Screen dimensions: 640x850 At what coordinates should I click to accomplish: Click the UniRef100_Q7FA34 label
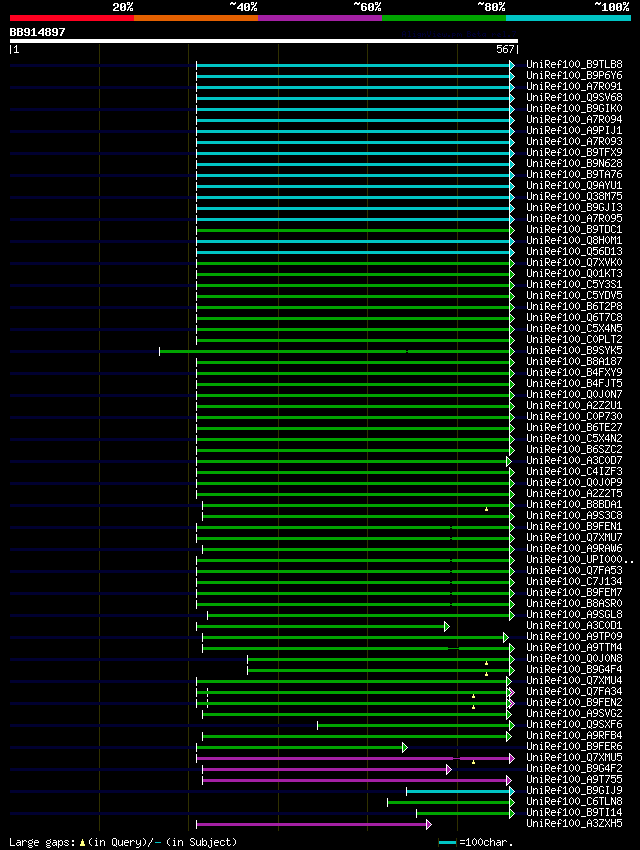574,692
